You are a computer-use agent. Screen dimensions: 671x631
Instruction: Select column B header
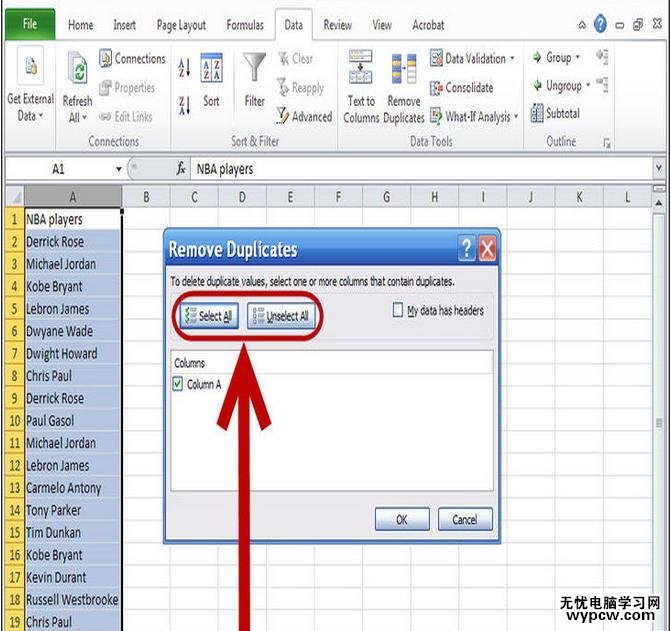[146, 197]
